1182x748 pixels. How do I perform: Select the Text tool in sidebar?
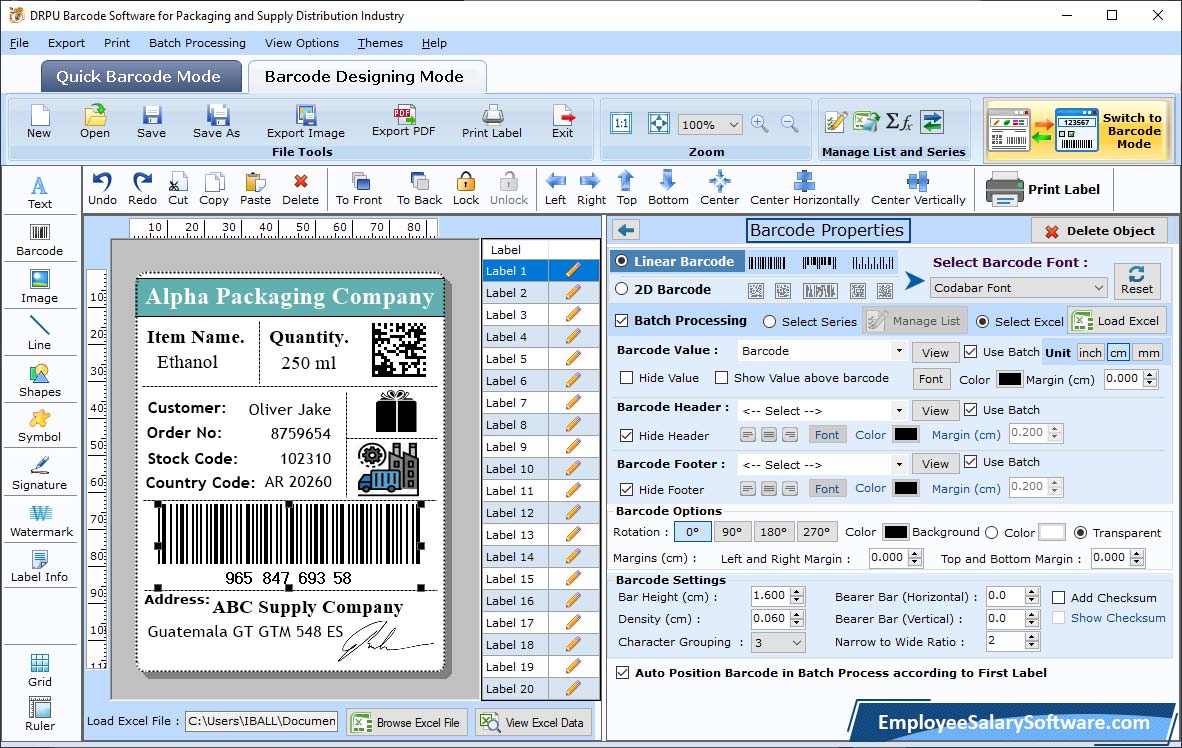tap(39, 192)
